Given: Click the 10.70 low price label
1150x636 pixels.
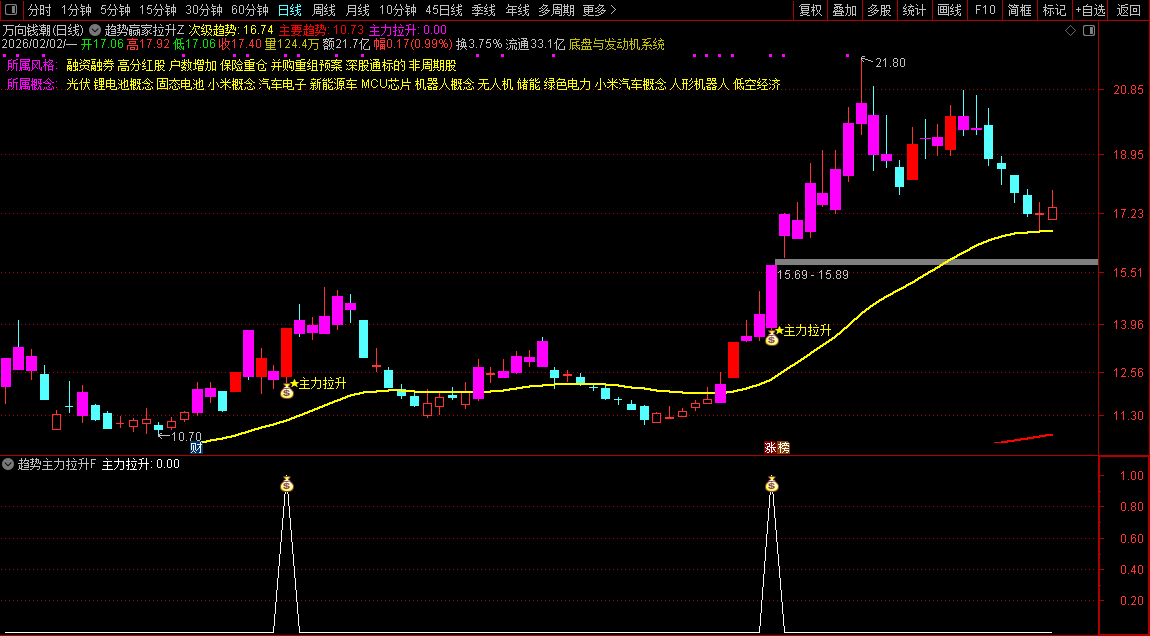Looking at the screenshot, I should click(186, 436).
